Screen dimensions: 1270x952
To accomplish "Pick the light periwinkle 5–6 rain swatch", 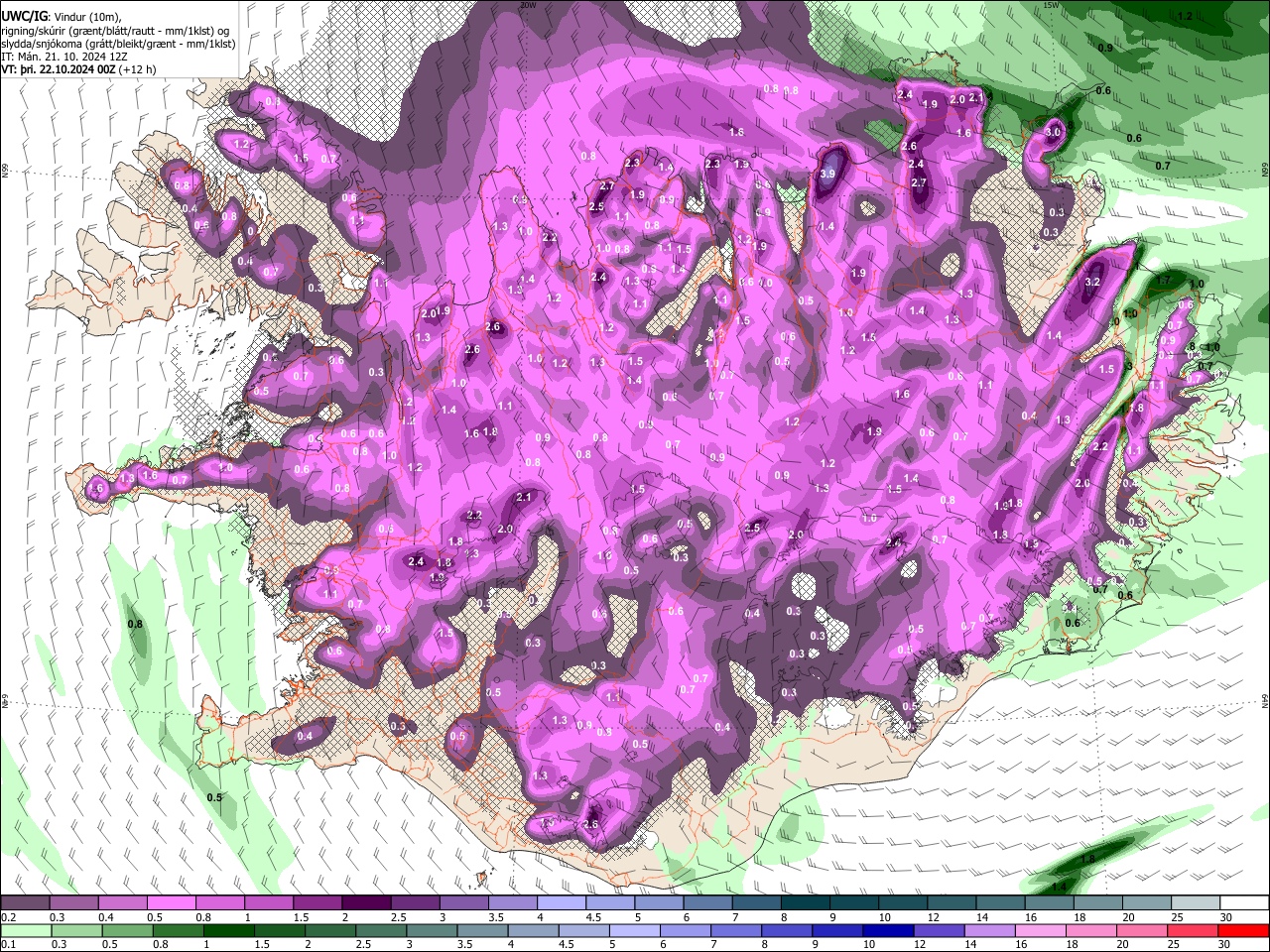I will click(x=635, y=931).
